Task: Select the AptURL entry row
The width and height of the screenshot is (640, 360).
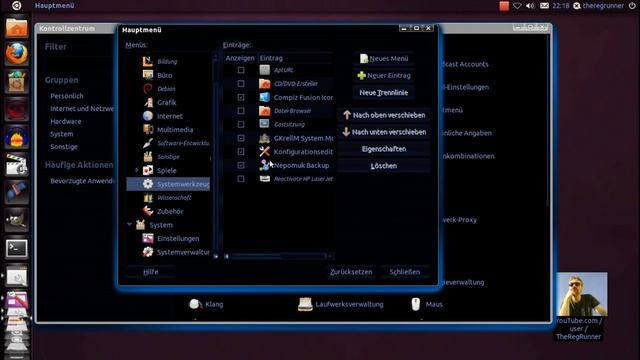Action: pyautogui.click(x=279, y=70)
